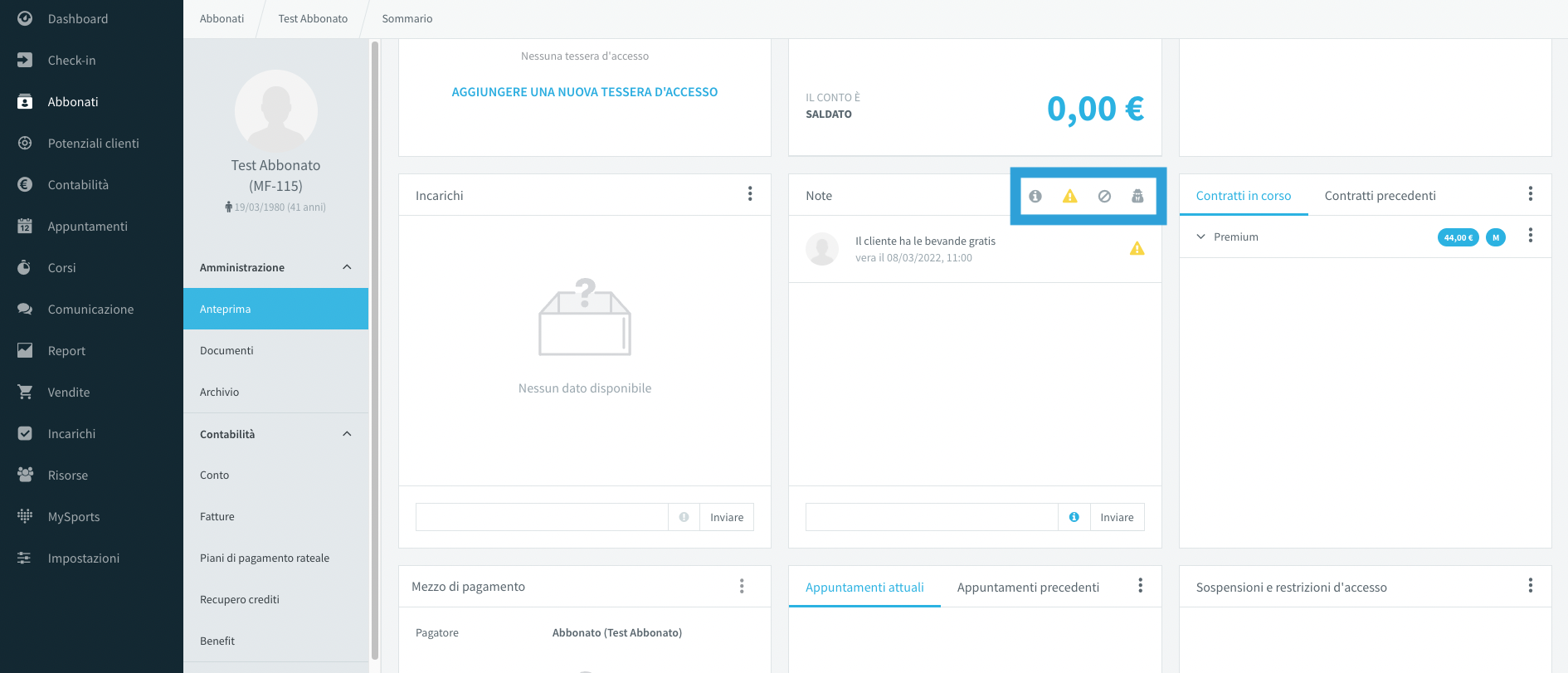Screen dimensions: 1568x673
Task: Click the Incarichi text input field
Action: [542, 517]
